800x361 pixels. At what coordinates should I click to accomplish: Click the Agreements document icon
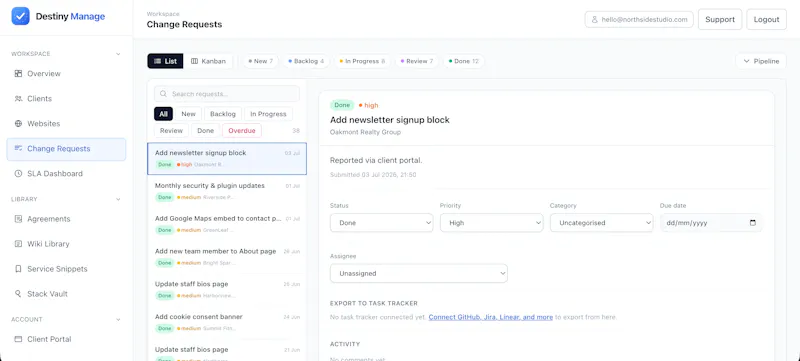point(18,219)
